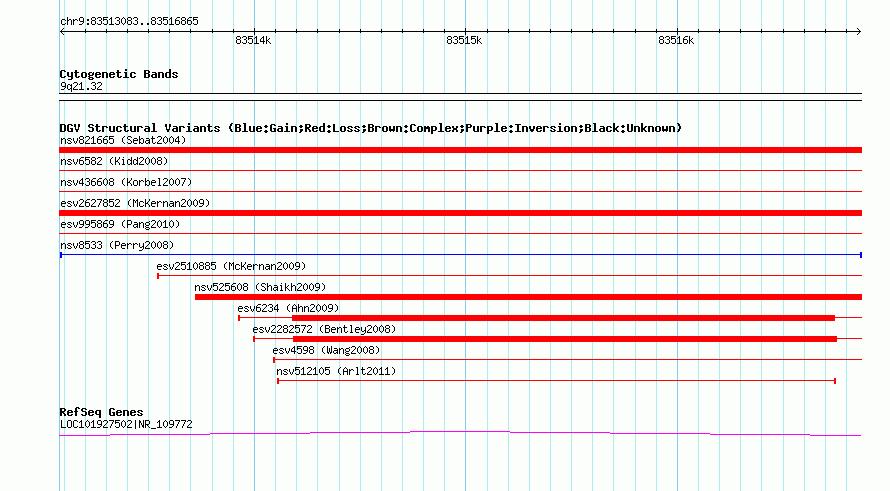Click the chr9:83513083..83516865 coordinates text
This screenshot has width=890, height=491.
129,22
